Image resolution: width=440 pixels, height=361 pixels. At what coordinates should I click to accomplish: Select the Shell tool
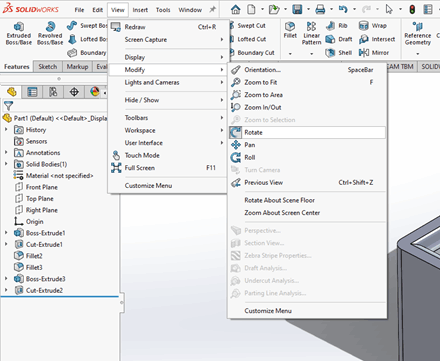tap(339, 53)
